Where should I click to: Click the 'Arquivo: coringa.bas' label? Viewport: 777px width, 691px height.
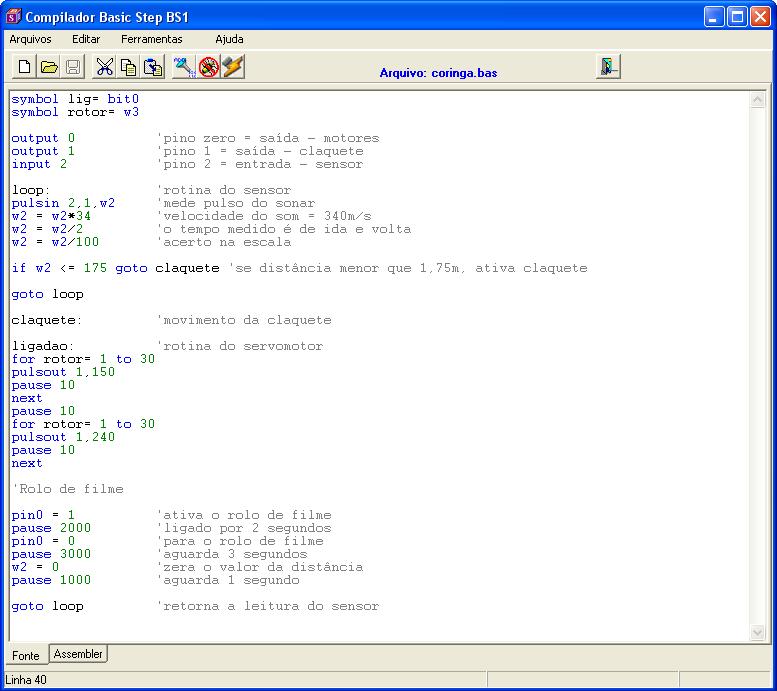click(x=438, y=73)
